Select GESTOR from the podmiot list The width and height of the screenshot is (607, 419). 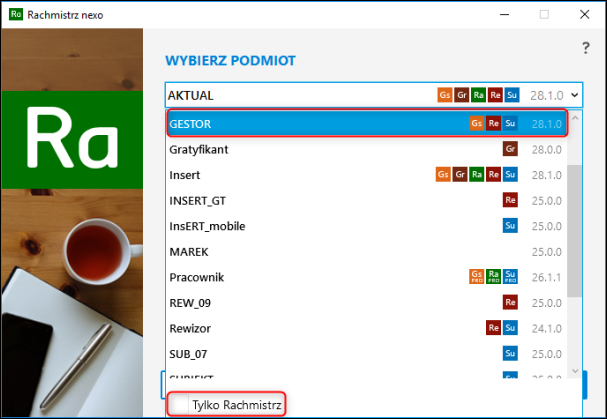(x=367, y=124)
